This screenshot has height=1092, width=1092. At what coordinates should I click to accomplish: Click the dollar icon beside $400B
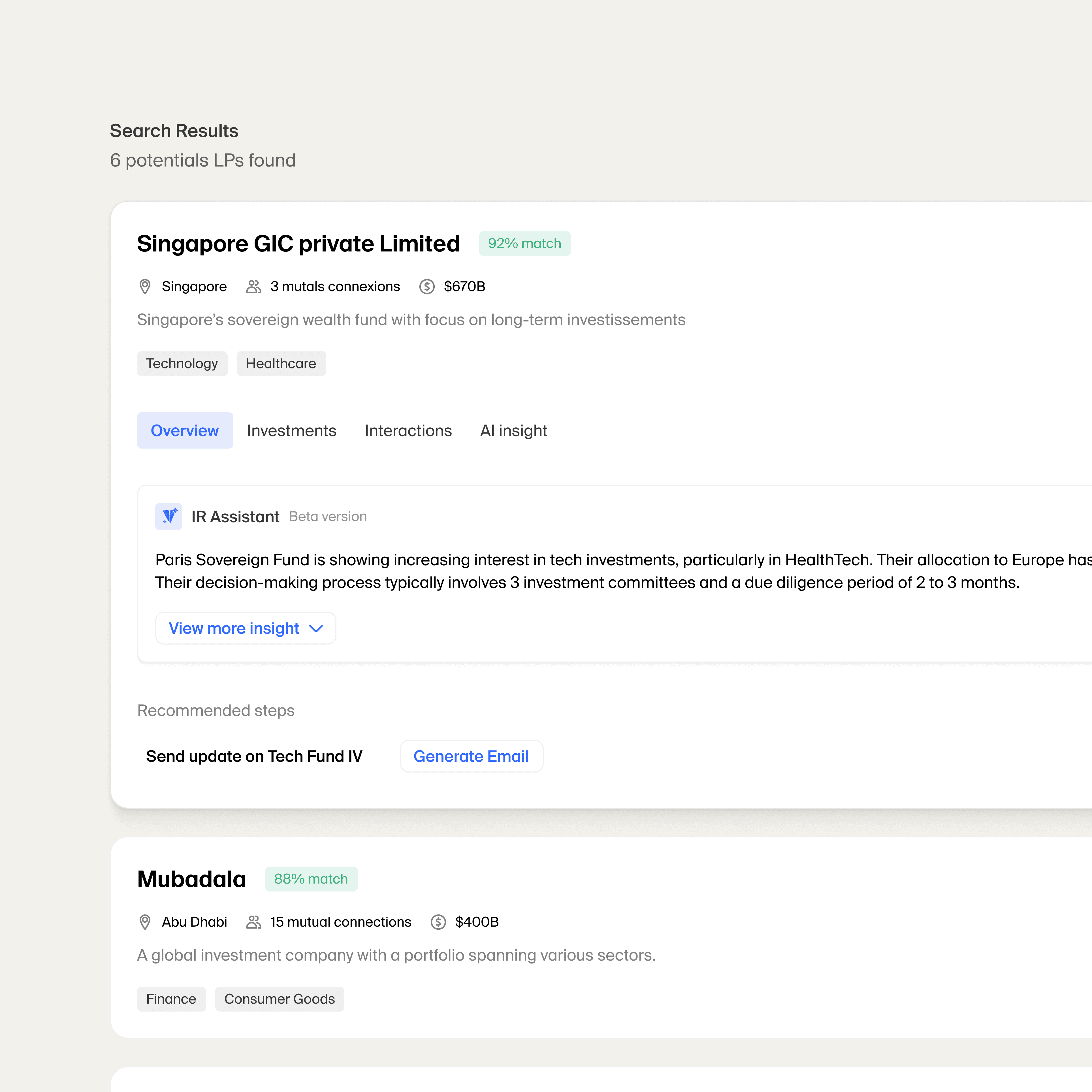(438, 922)
